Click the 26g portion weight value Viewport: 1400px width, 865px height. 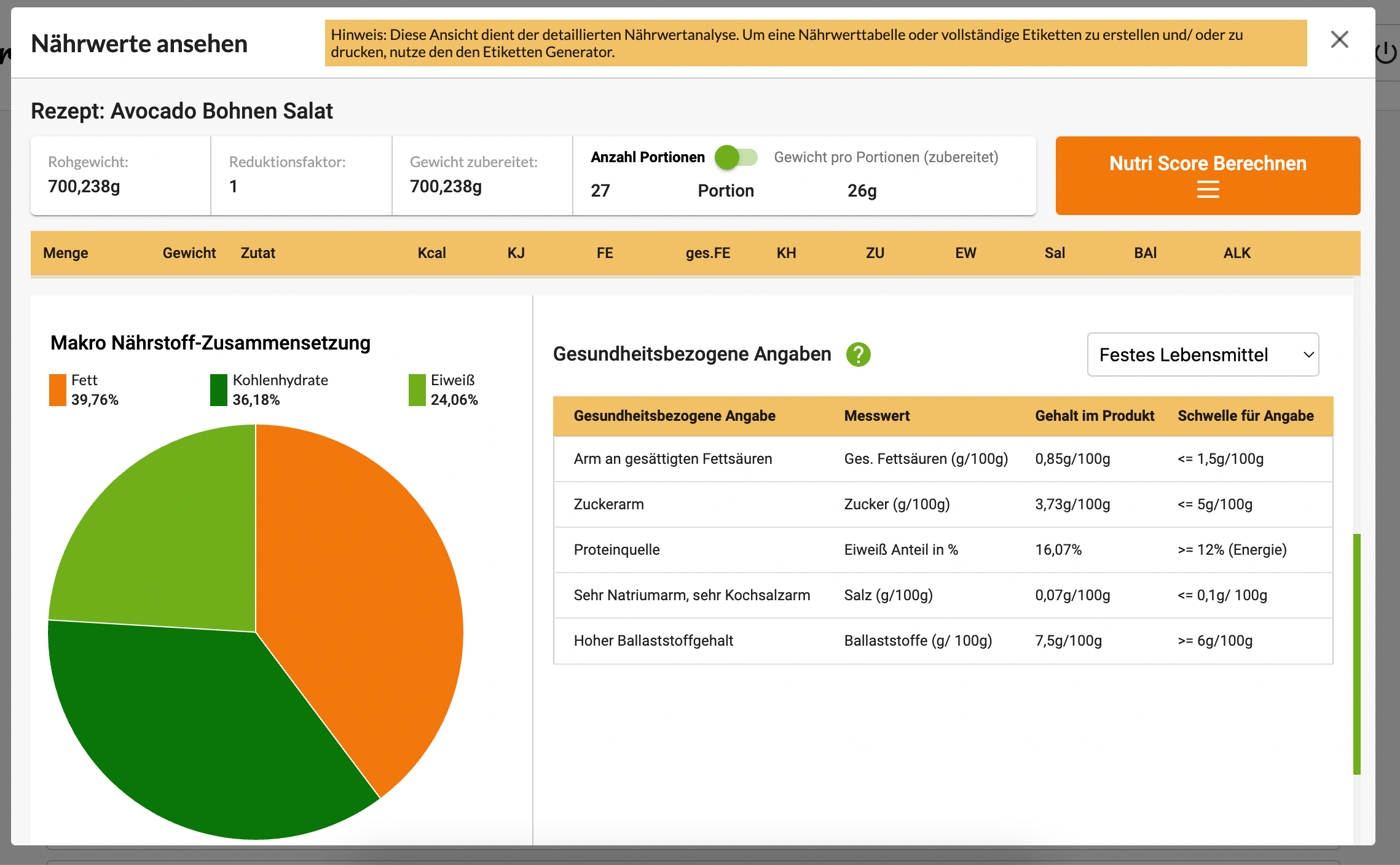[862, 191]
